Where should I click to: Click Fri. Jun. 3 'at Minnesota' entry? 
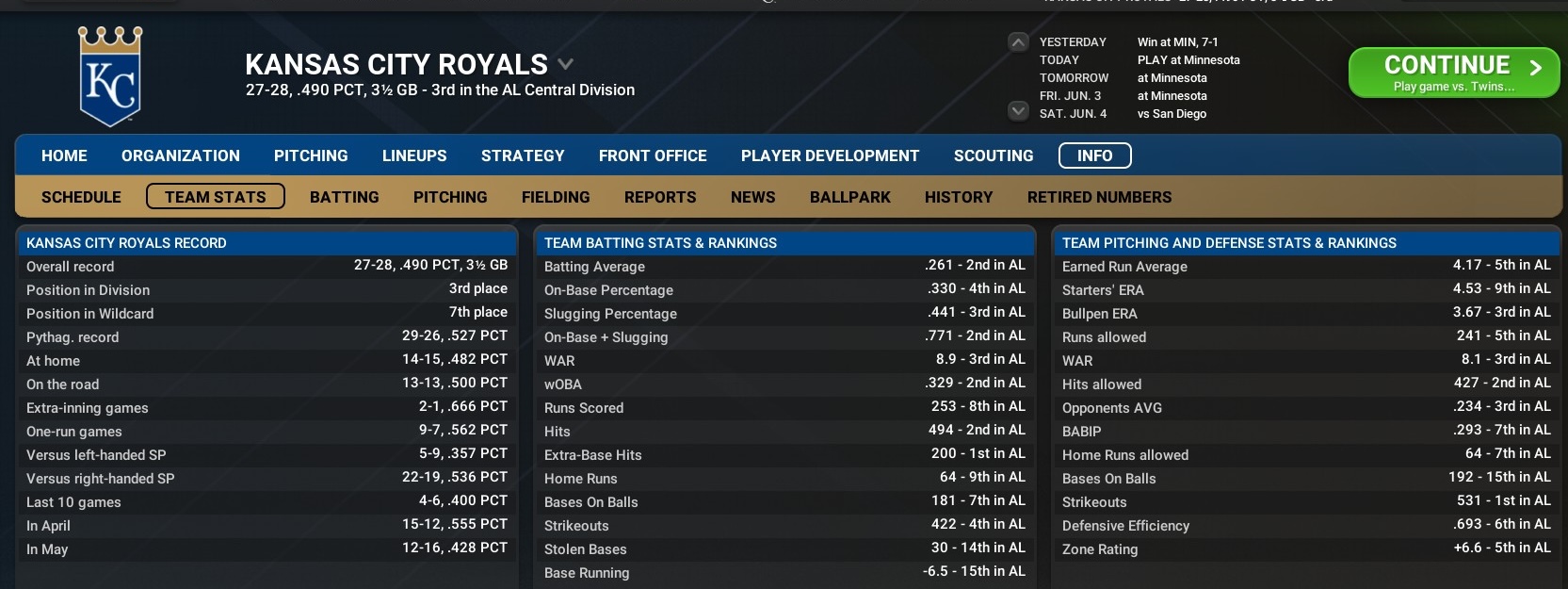(x=1172, y=96)
